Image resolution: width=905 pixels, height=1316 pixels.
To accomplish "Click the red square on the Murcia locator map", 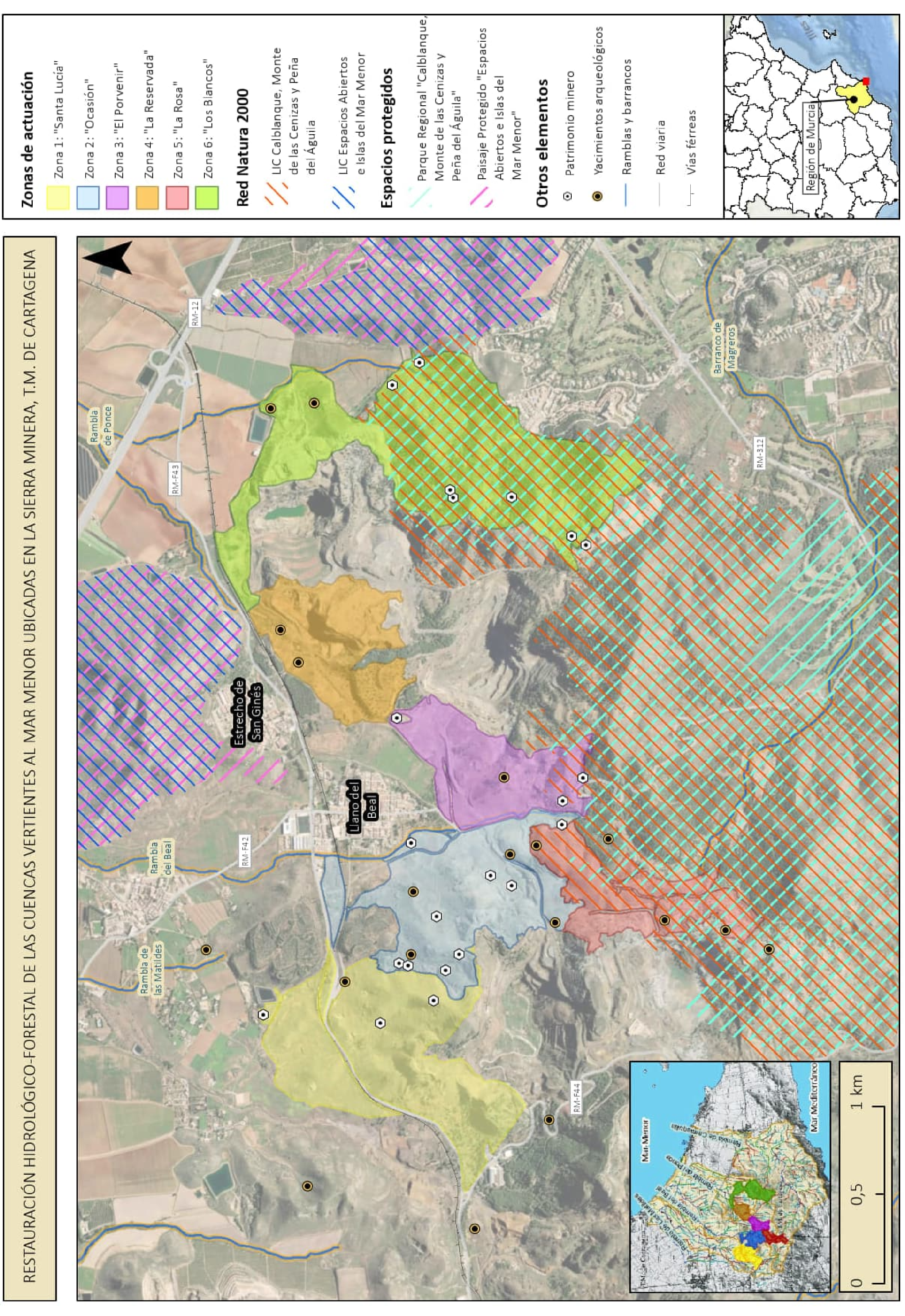I will pos(865,81).
